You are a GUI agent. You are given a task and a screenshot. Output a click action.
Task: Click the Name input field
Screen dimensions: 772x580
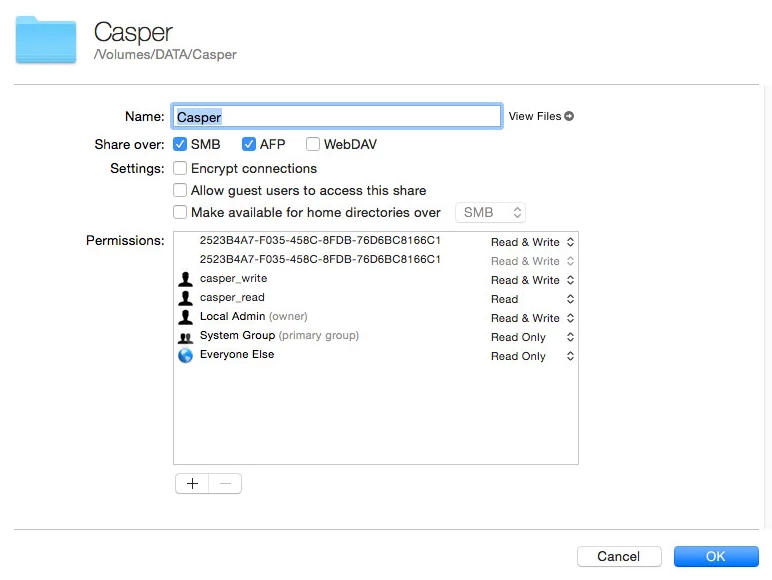[337, 117]
